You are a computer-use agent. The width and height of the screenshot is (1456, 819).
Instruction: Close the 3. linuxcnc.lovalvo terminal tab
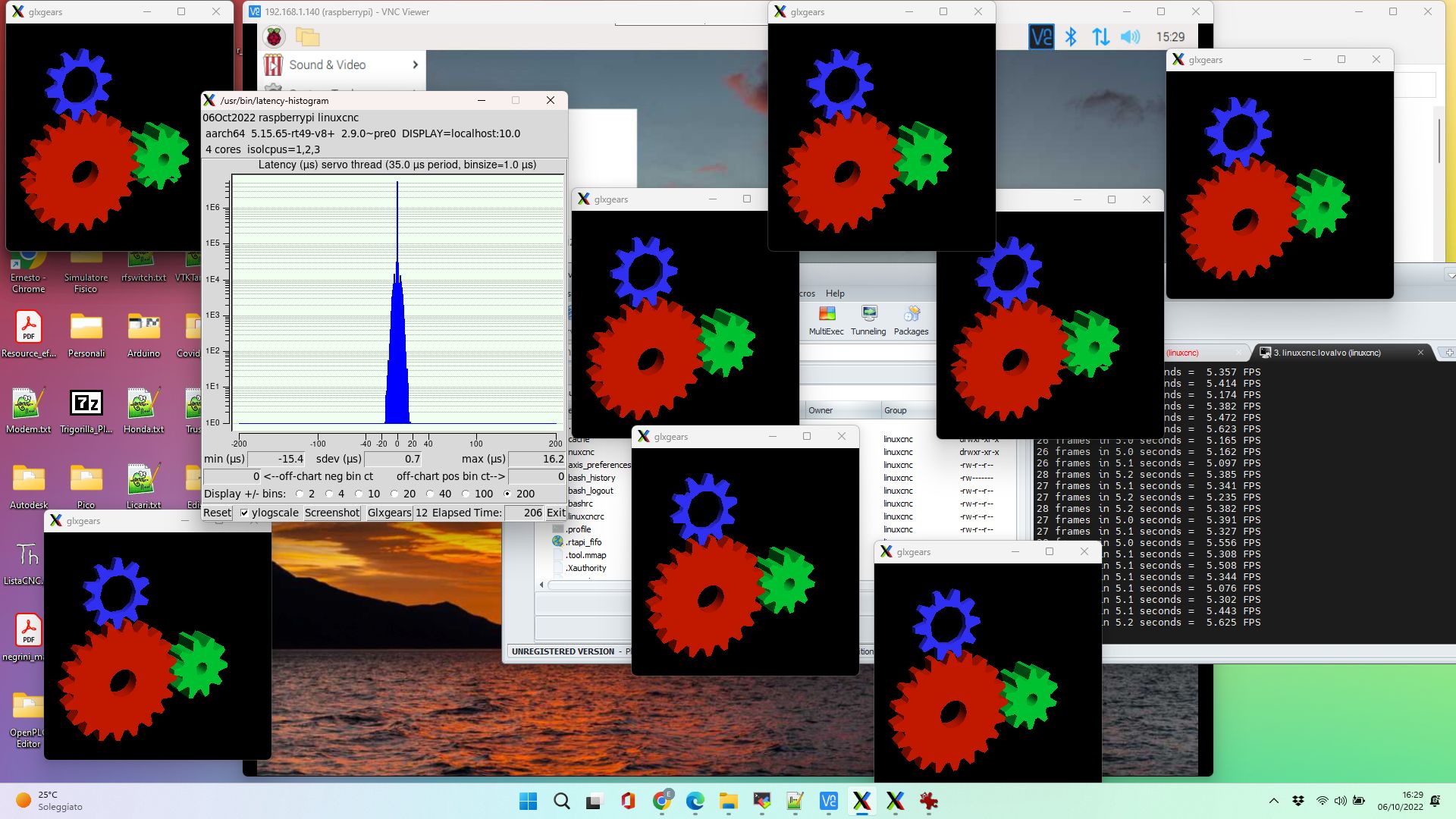[1420, 353]
